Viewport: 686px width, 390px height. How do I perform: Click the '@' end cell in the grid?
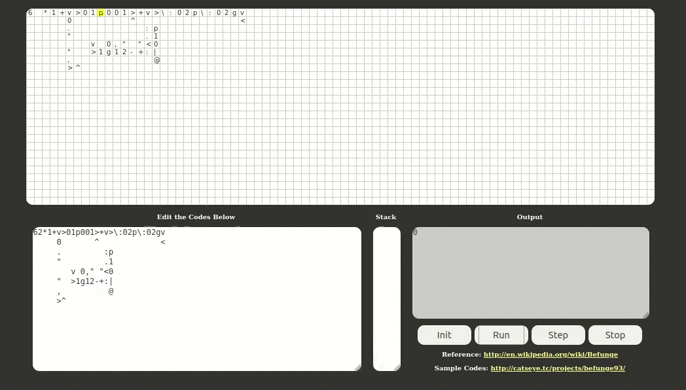[157, 60]
